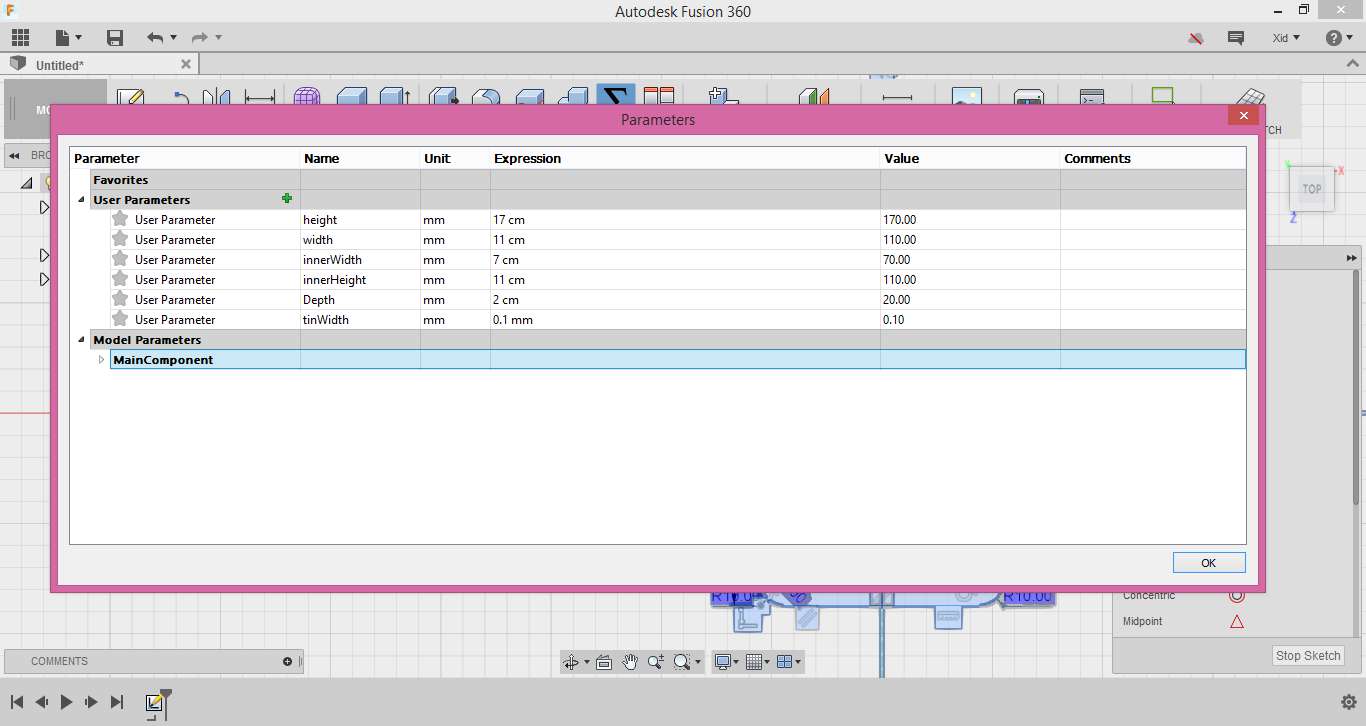Viewport: 1366px width, 726px height.
Task: Save the design with the floppy disk icon
Action: point(115,38)
